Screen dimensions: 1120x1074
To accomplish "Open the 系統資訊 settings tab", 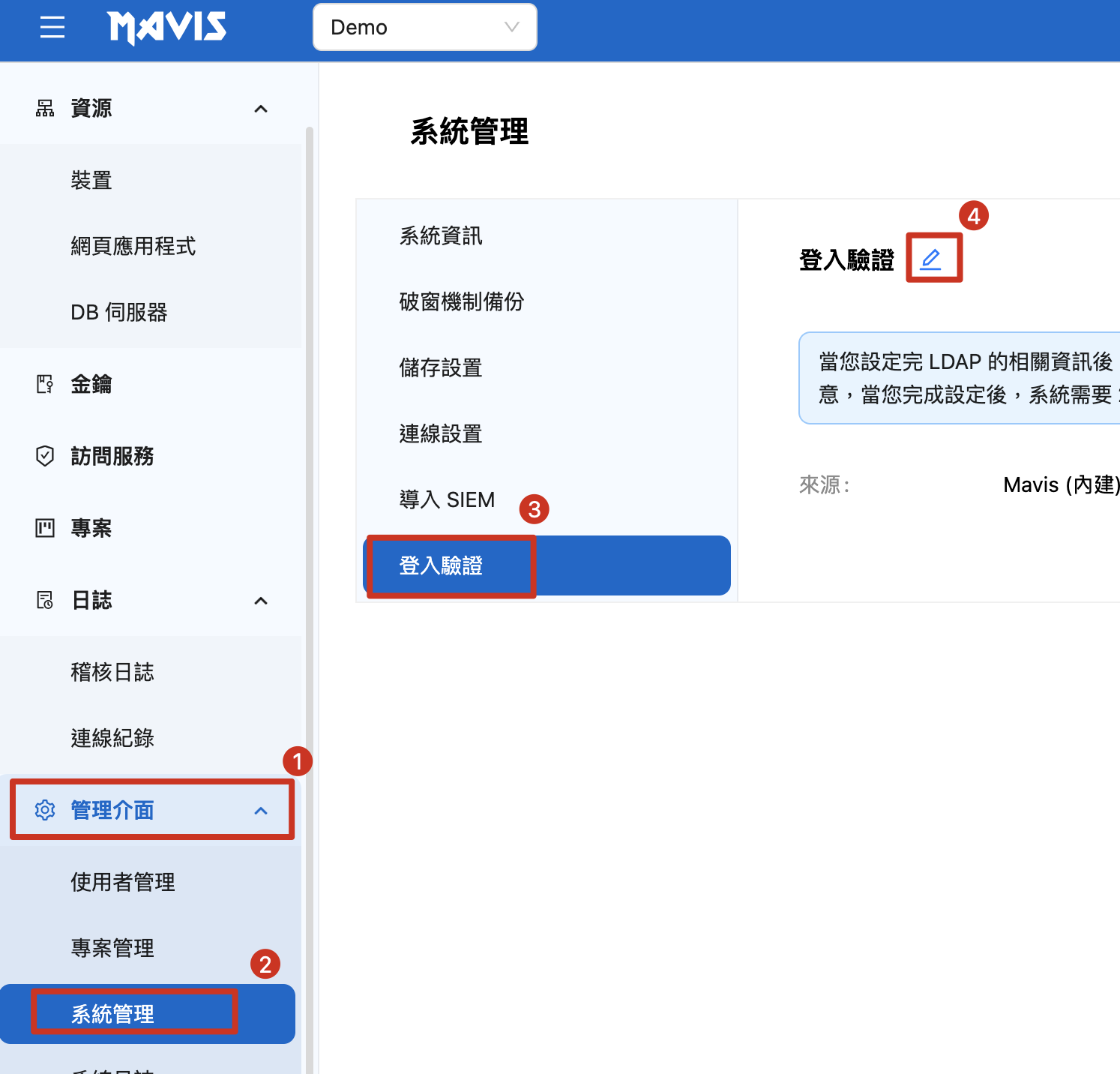I will (441, 236).
